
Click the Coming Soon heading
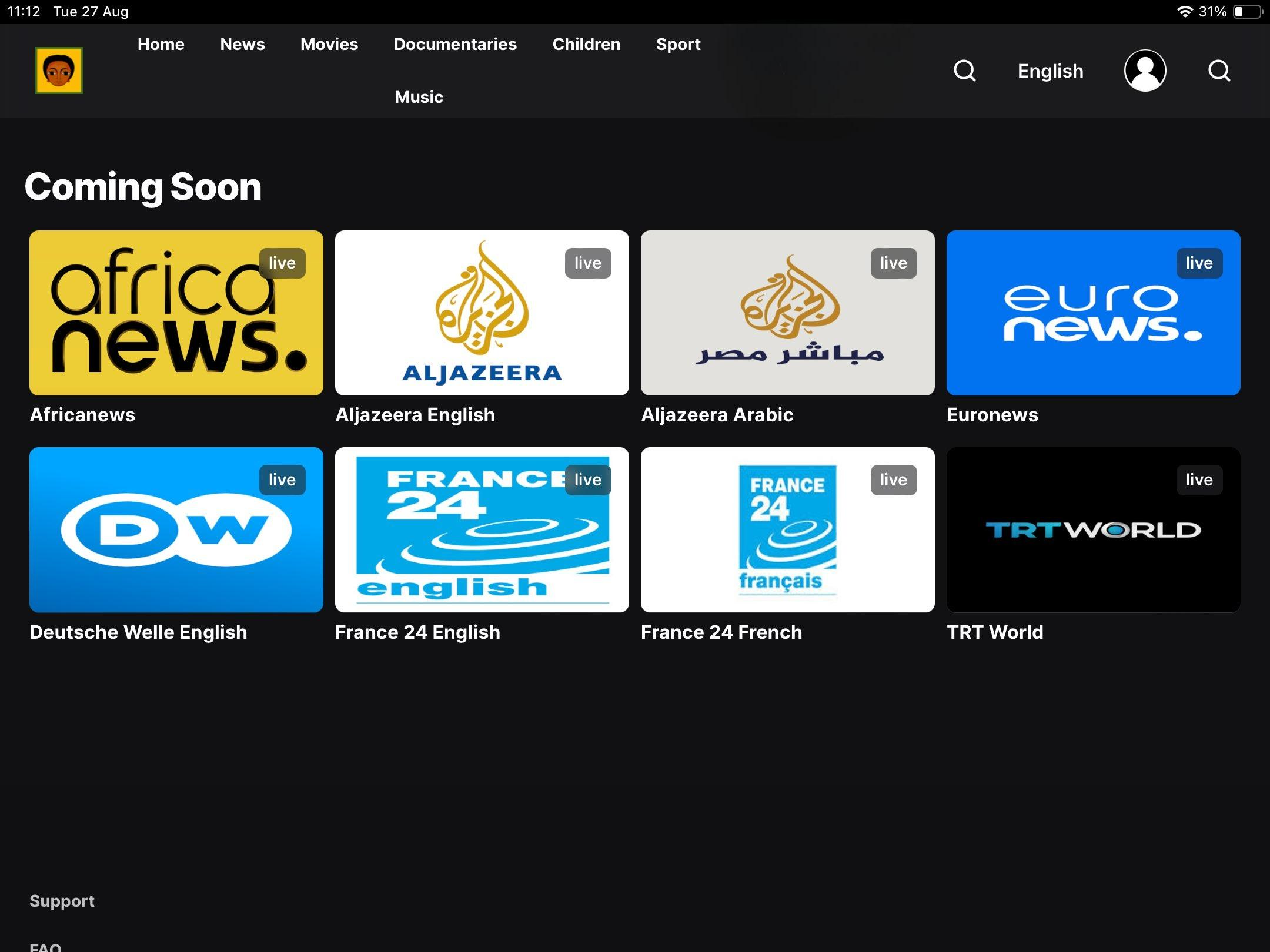pyautogui.click(x=143, y=187)
